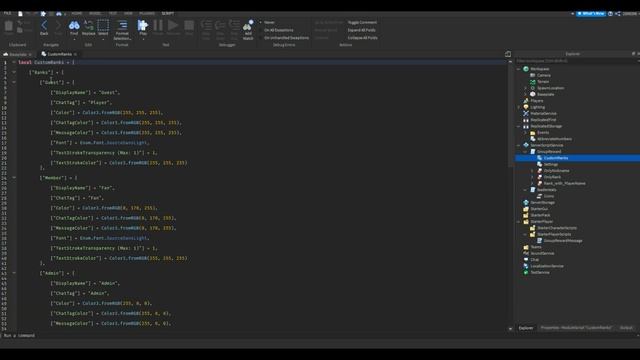Open Properties - ModuleScript tab

point(576,328)
